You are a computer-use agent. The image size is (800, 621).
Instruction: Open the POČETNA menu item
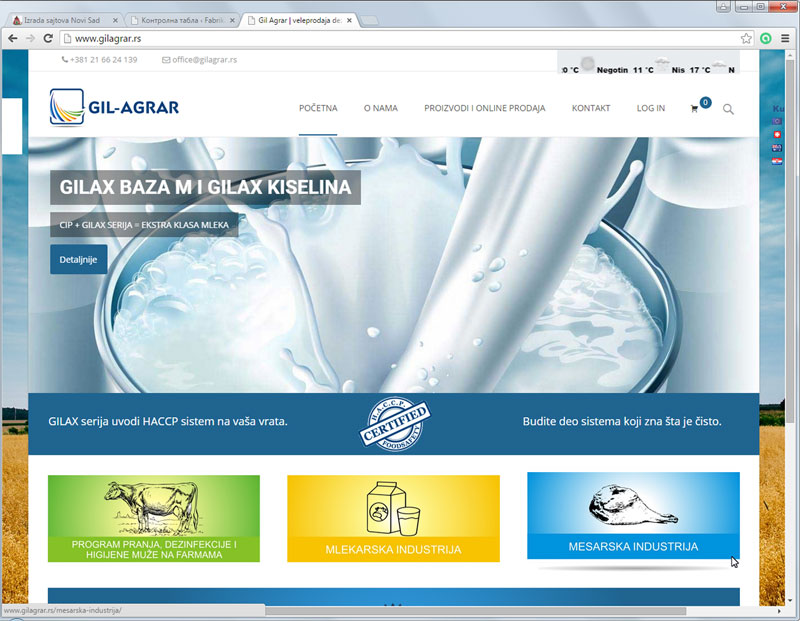[x=318, y=108]
